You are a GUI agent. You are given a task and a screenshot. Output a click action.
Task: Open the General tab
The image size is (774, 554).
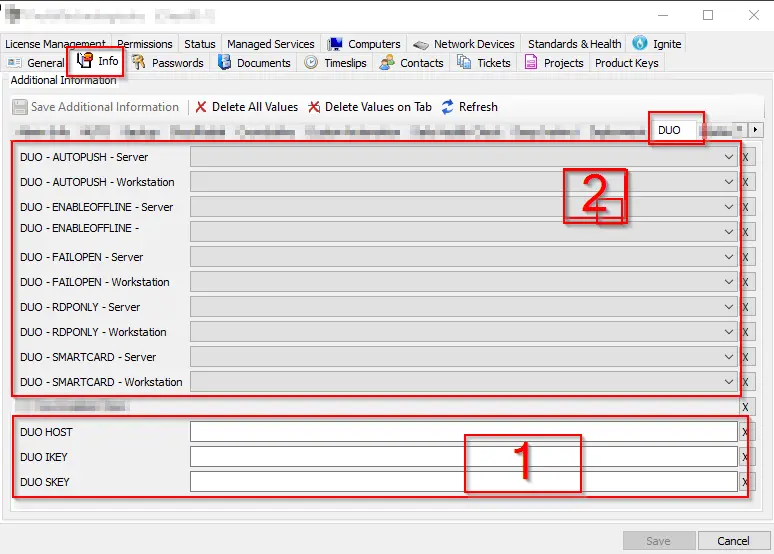(x=36, y=63)
